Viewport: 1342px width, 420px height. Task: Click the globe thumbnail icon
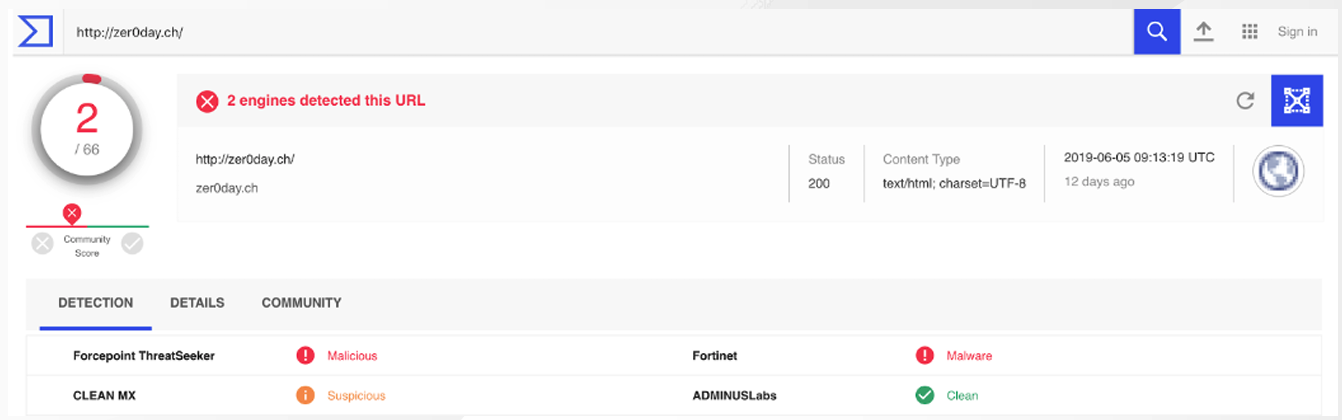(1279, 171)
